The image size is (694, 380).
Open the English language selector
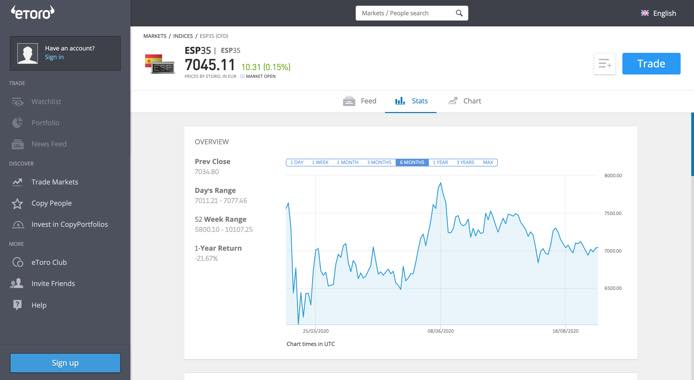pyautogui.click(x=659, y=13)
